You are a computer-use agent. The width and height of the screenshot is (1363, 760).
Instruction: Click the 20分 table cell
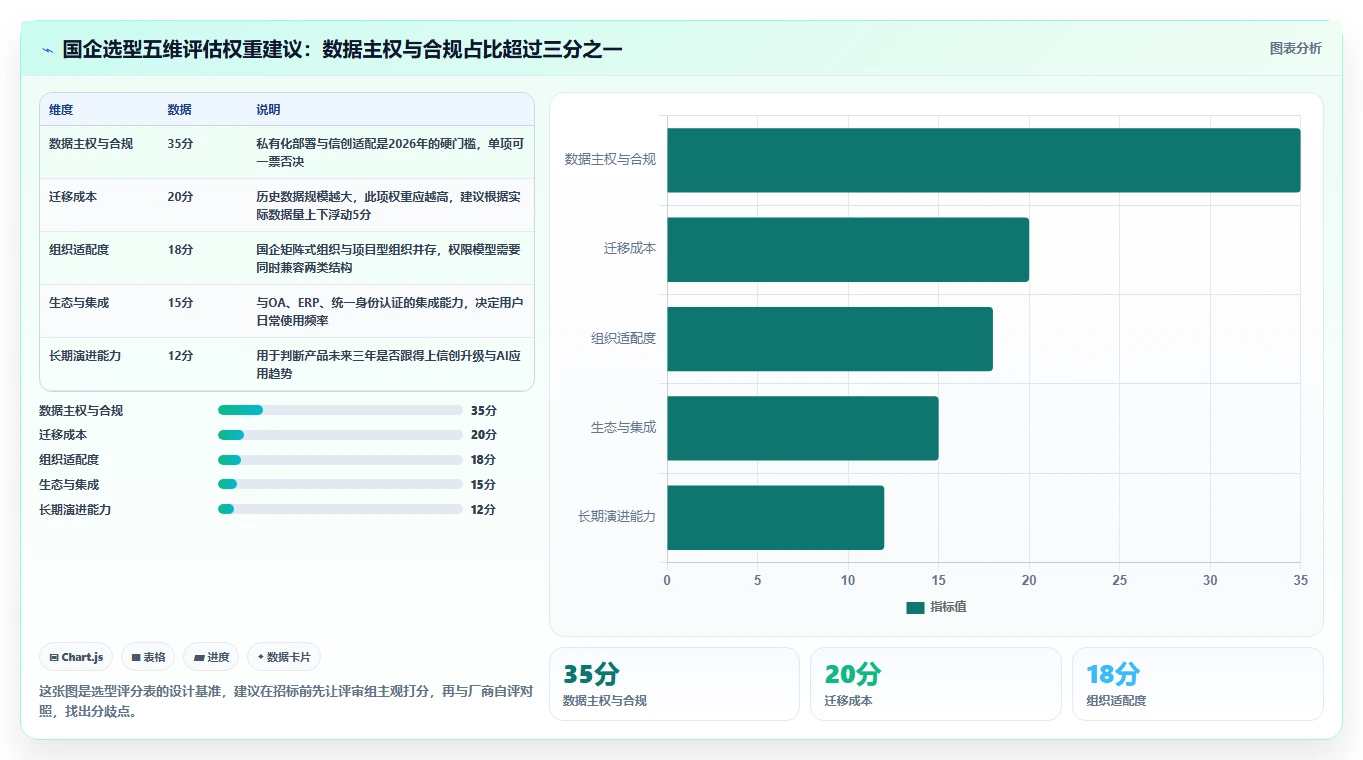pos(181,197)
